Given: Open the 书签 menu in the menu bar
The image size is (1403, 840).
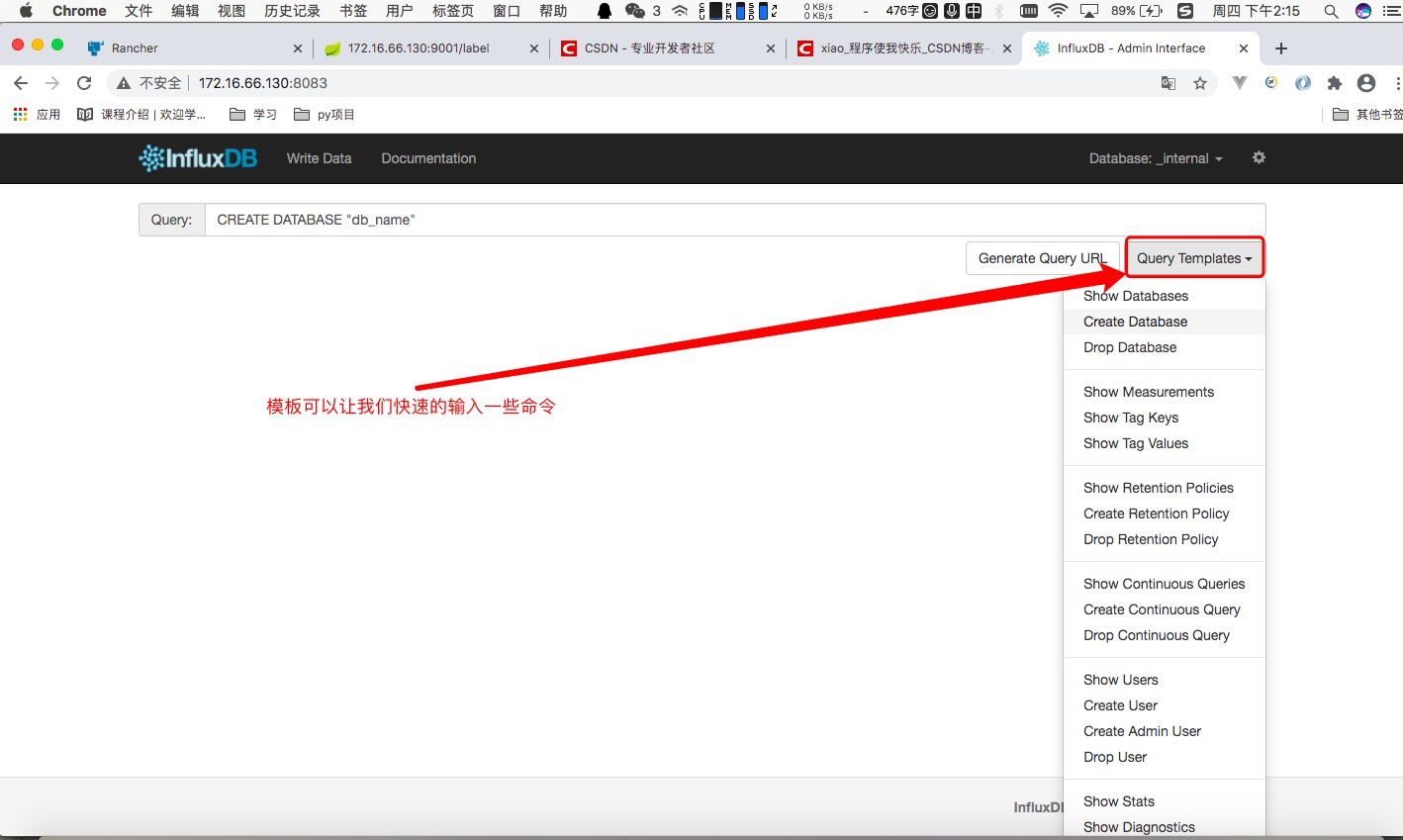Looking at the screenshot, I should point(353,11).
